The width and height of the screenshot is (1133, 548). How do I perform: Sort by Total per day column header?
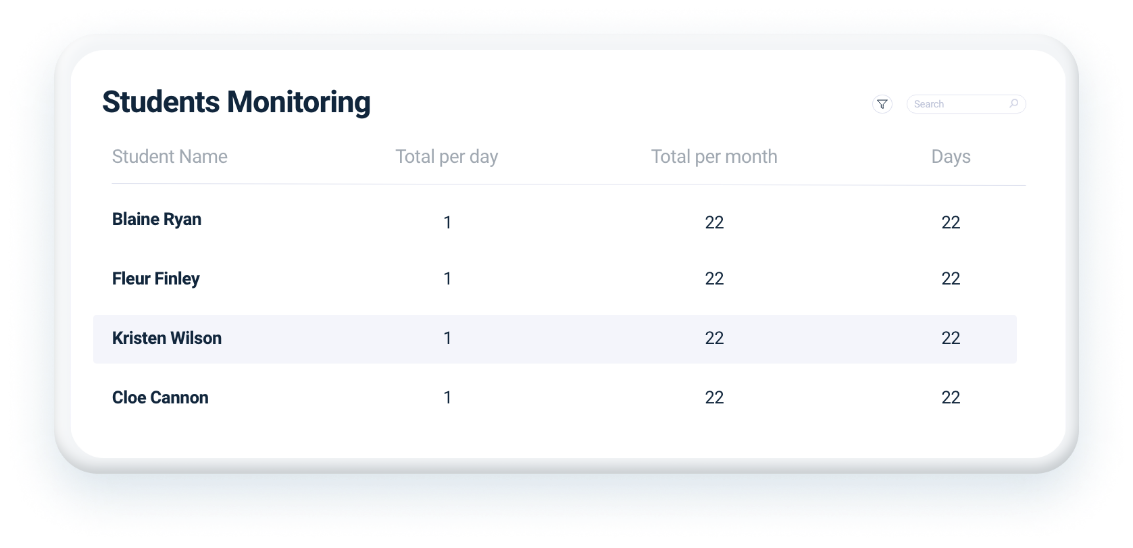(447, 157)
